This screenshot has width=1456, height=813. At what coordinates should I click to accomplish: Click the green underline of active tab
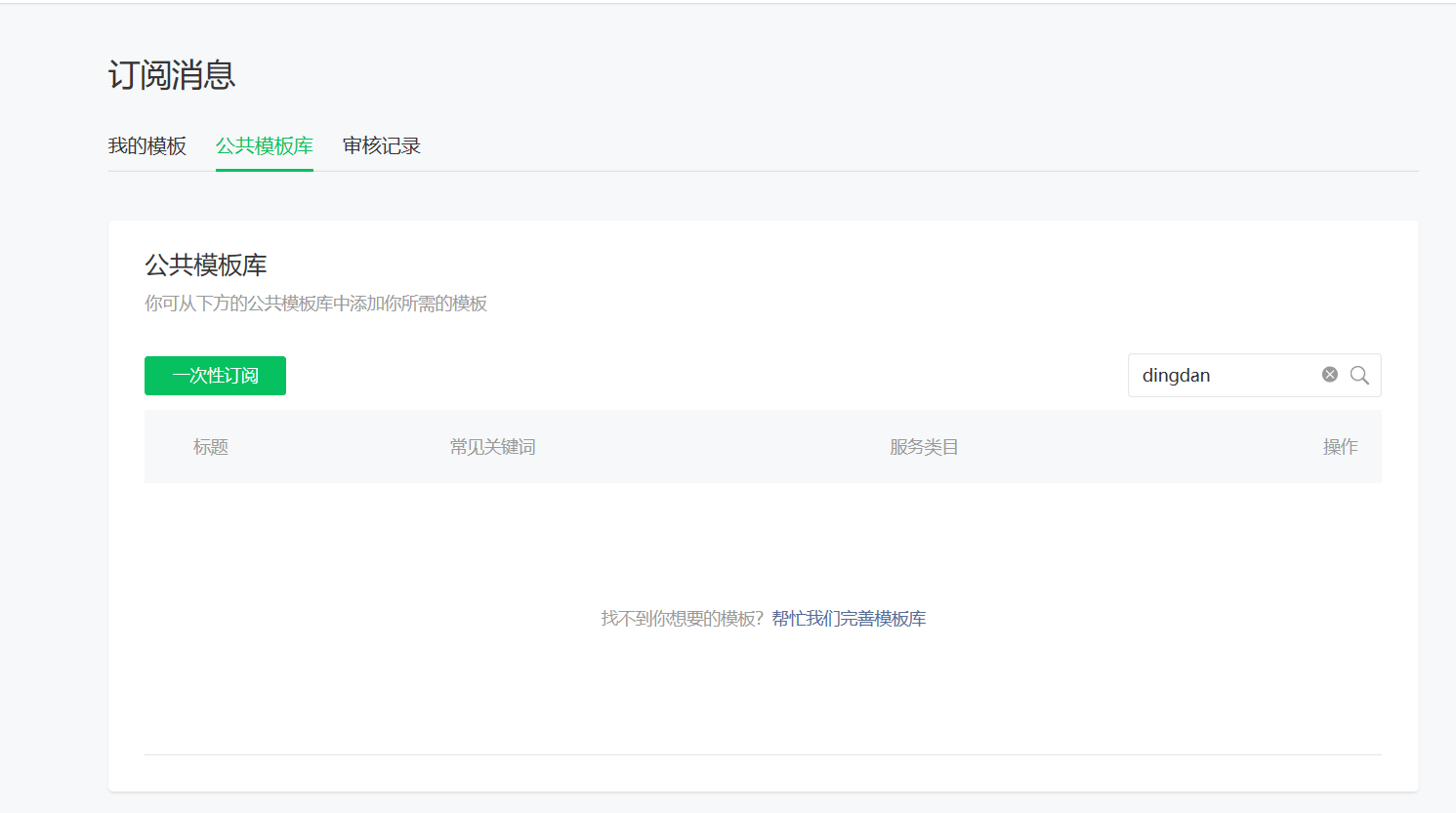point(264,168)
